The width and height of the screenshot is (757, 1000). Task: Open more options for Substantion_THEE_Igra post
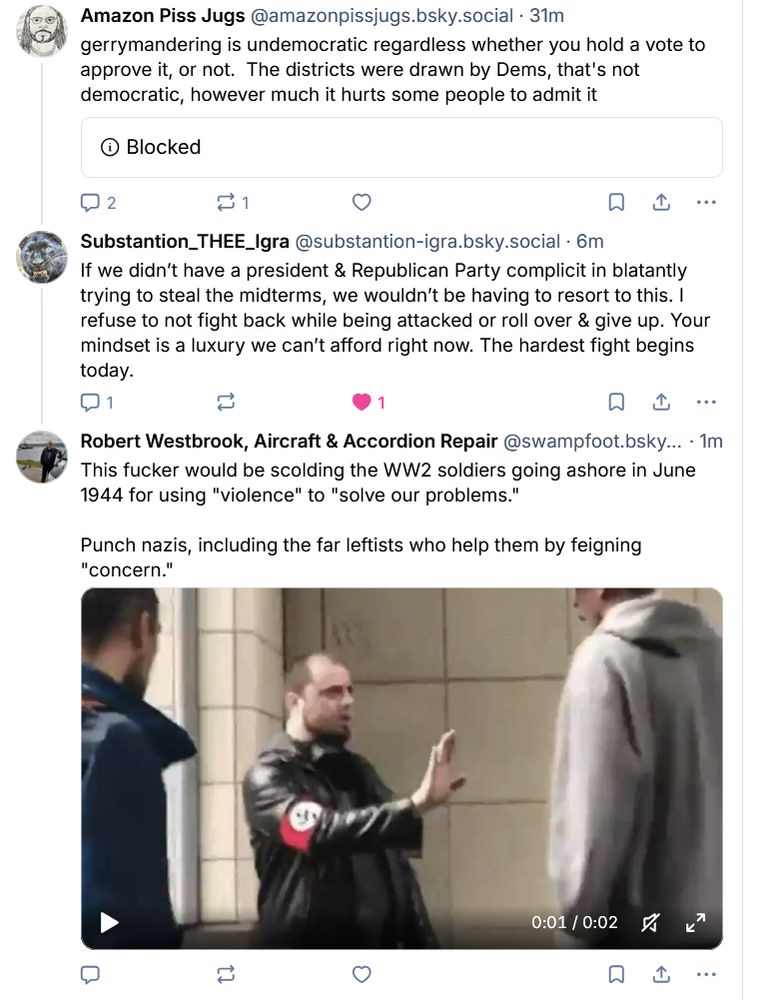[x=706, y=402]
